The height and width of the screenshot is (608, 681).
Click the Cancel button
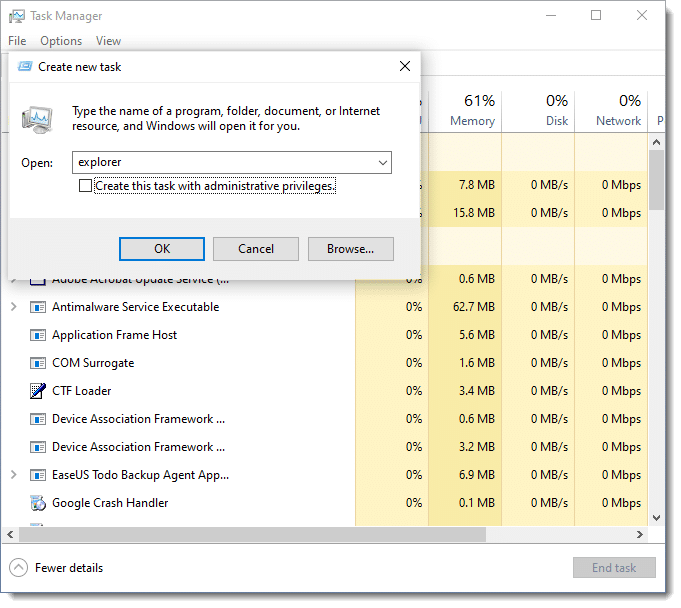click(256, 249)
